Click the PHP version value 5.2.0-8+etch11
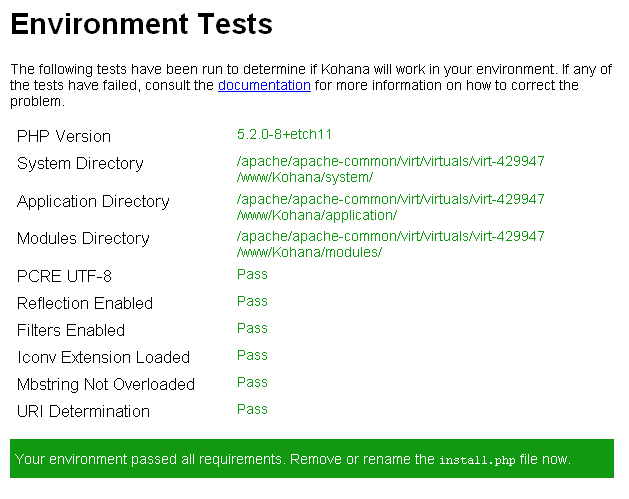Image resolution: width=629 pixels, height=499 pixels. coord(284,134)
